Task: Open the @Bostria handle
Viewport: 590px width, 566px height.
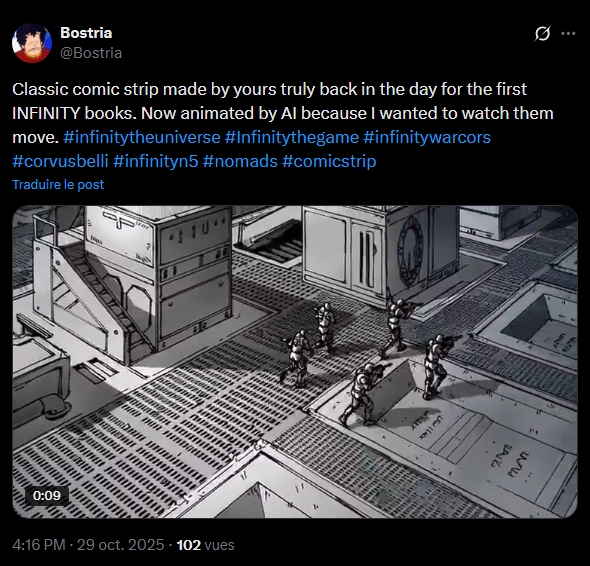Action: coord(91,53)
